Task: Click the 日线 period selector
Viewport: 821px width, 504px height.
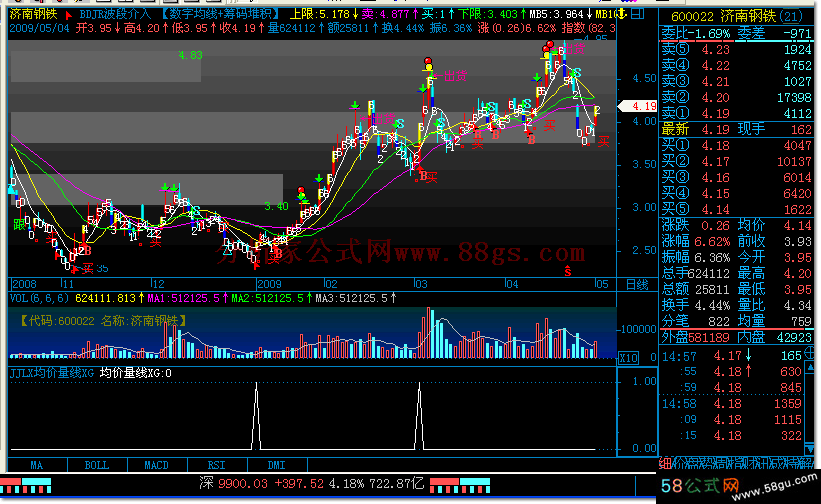Action: point(637,285)
